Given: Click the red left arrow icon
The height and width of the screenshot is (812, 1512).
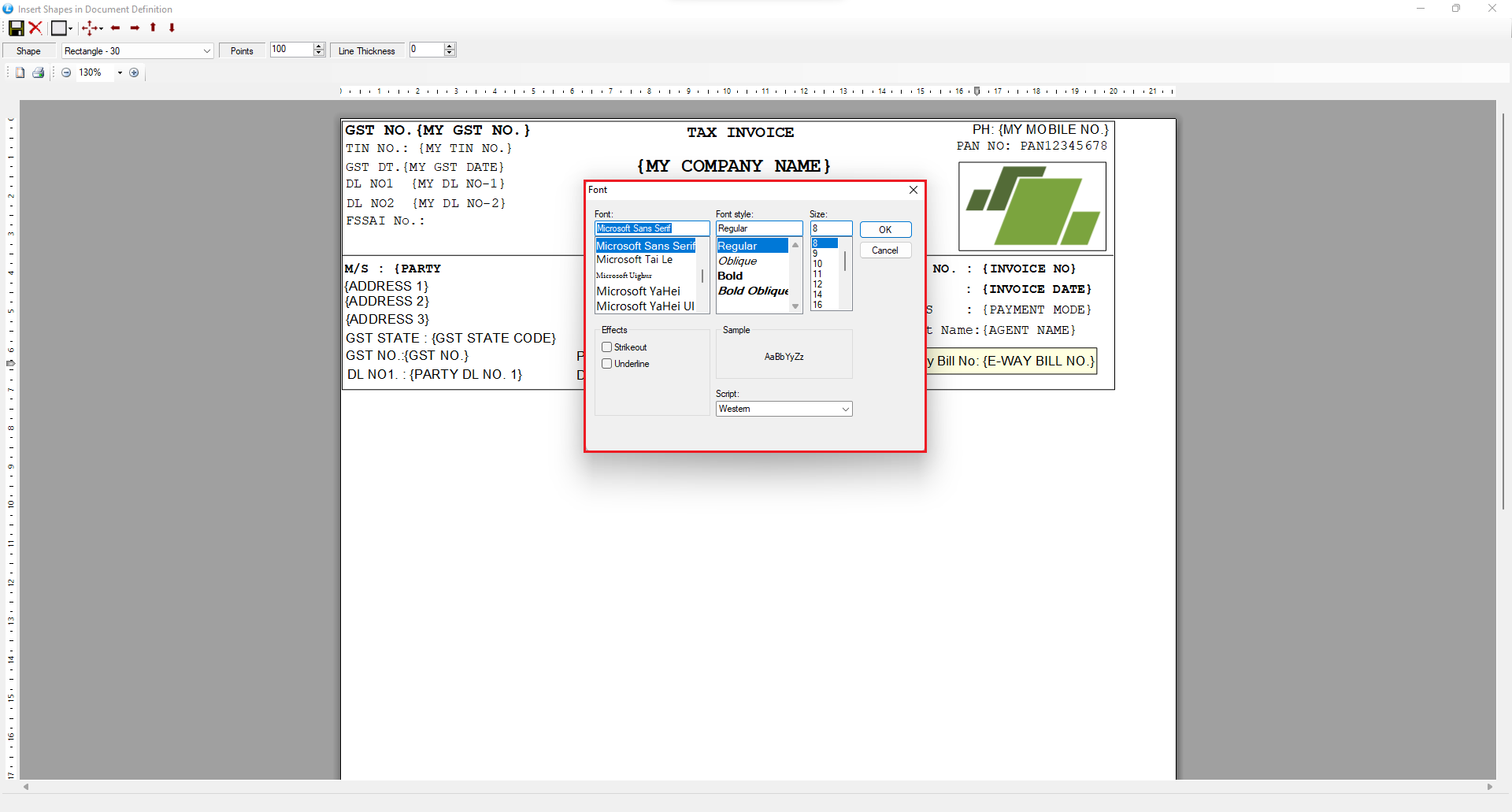Looking at the screenshot, I should (116, 28).
